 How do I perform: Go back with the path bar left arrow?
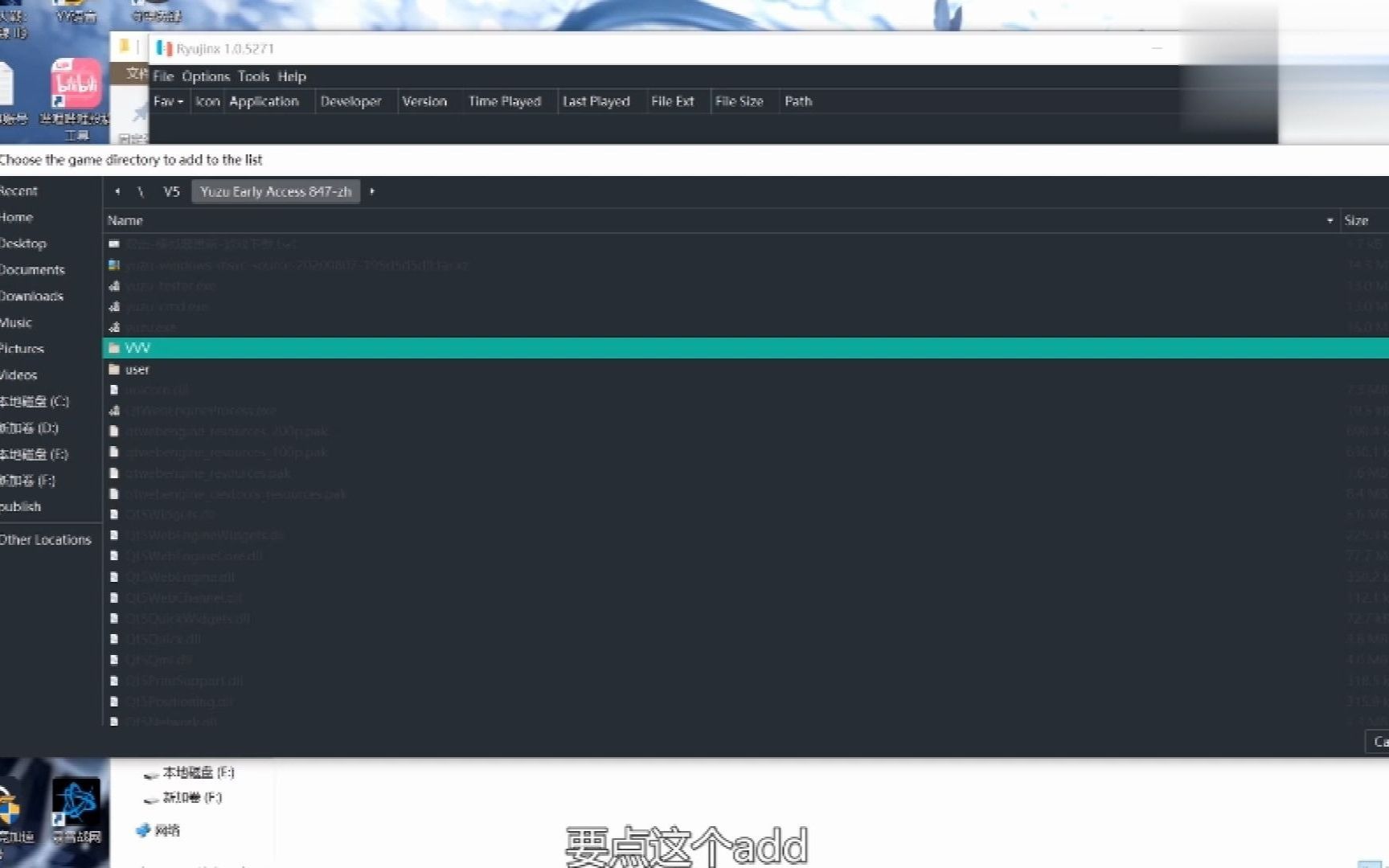[x=118, y=191]
